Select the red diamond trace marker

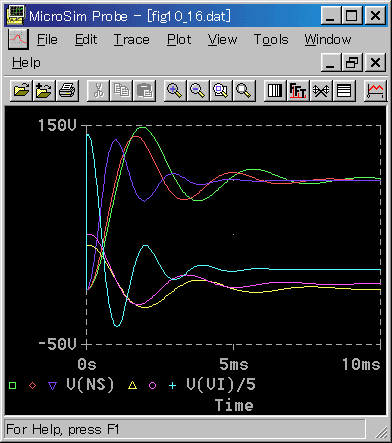tap(32, 386)
